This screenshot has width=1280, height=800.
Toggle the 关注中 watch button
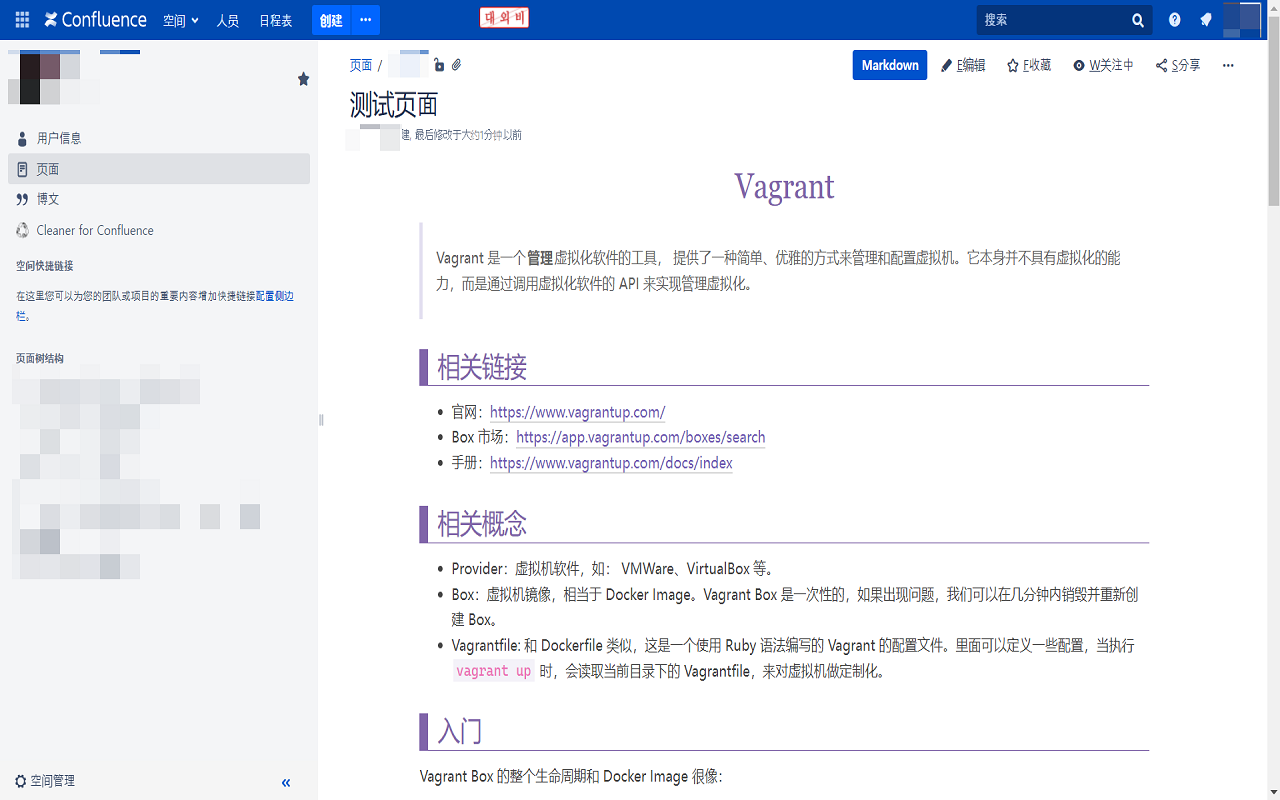pyautogui.click(x=1104, y=65)
